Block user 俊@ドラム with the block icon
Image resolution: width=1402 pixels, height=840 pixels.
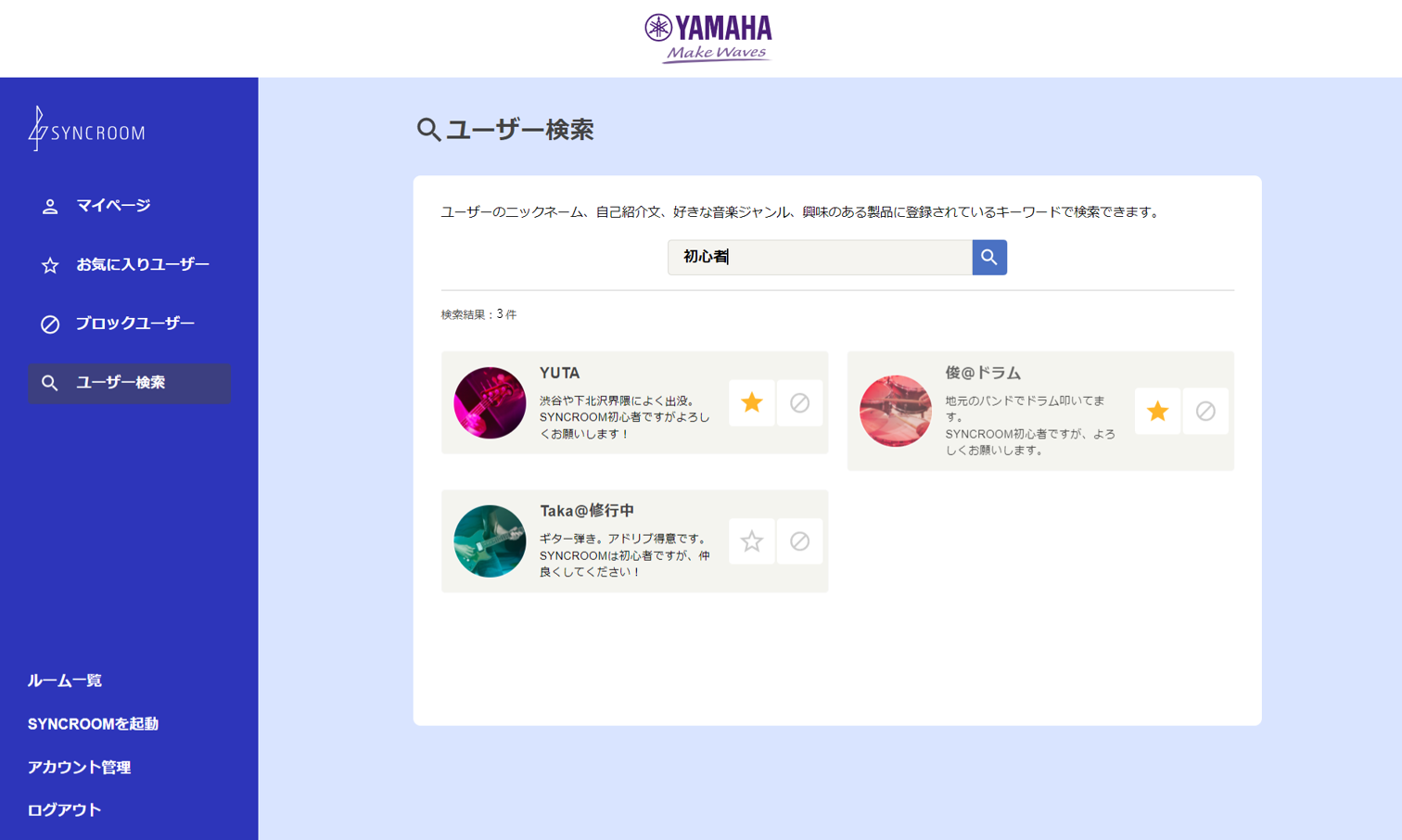1205,411
